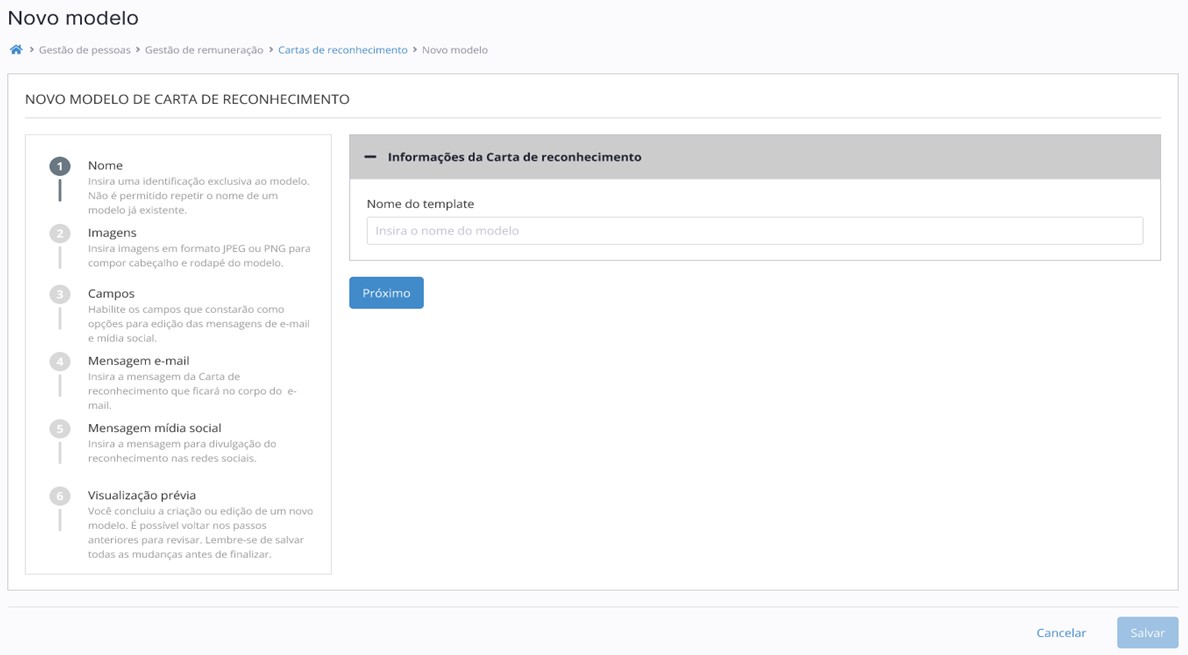Select step 3 circle Campos
Image resolution: width=1188 pixels, height=655 pixels.
coord(60,295)
